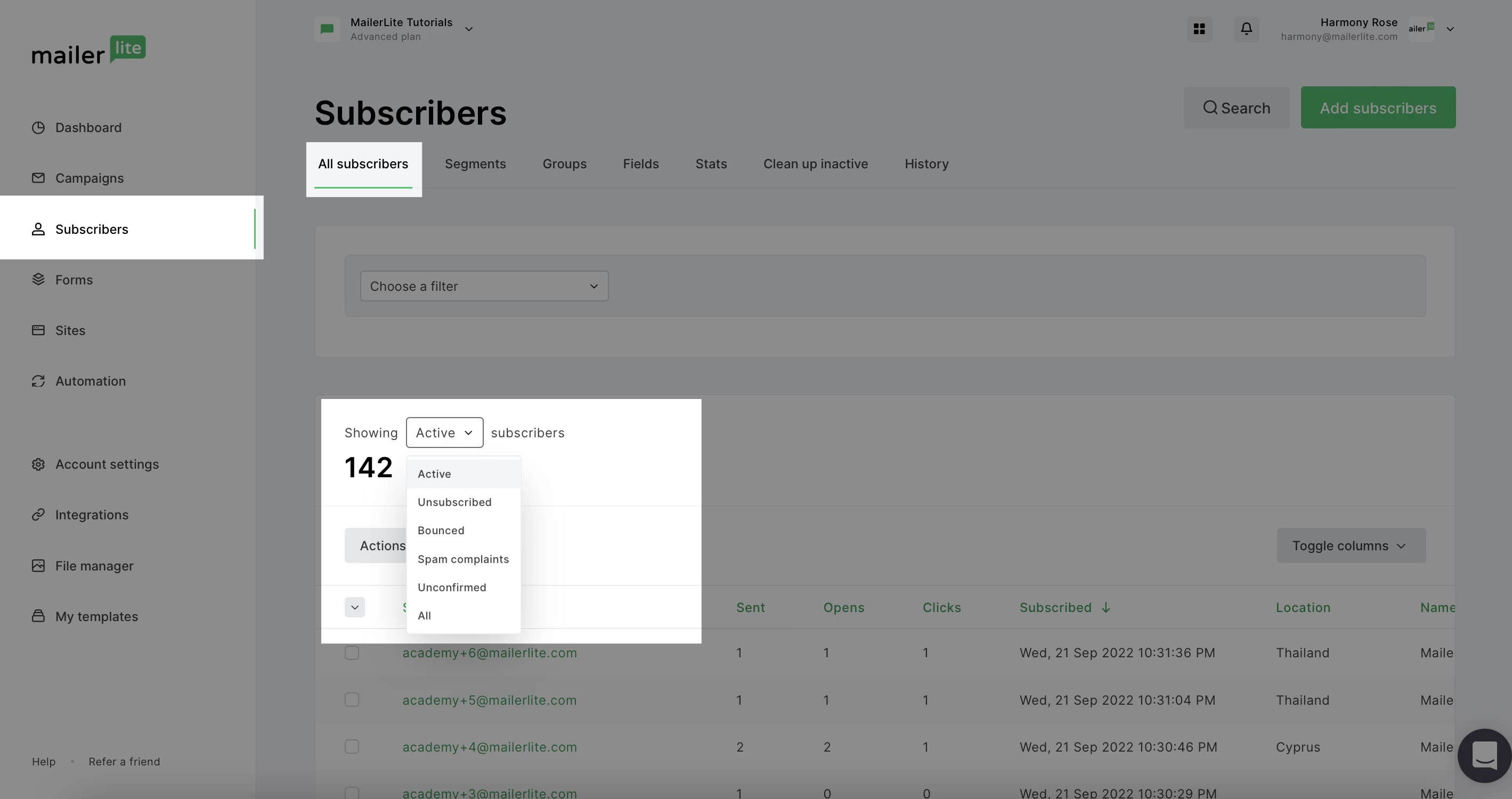Click the Forms layers icon
The width and height of the screenshot is (1512, 799).
click(x=38, y=279)
